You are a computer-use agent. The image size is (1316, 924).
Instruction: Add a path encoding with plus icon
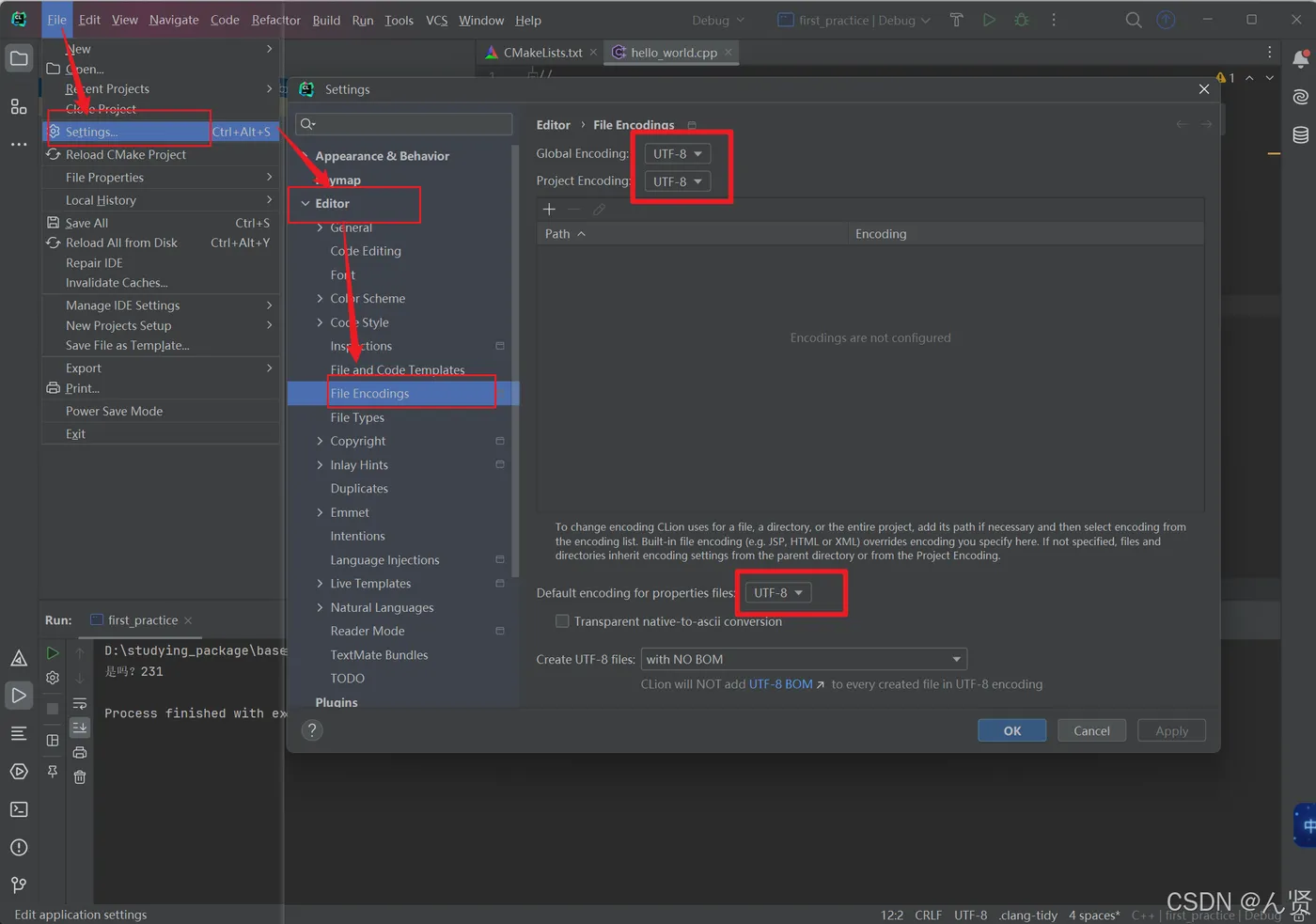click(550, 210)
